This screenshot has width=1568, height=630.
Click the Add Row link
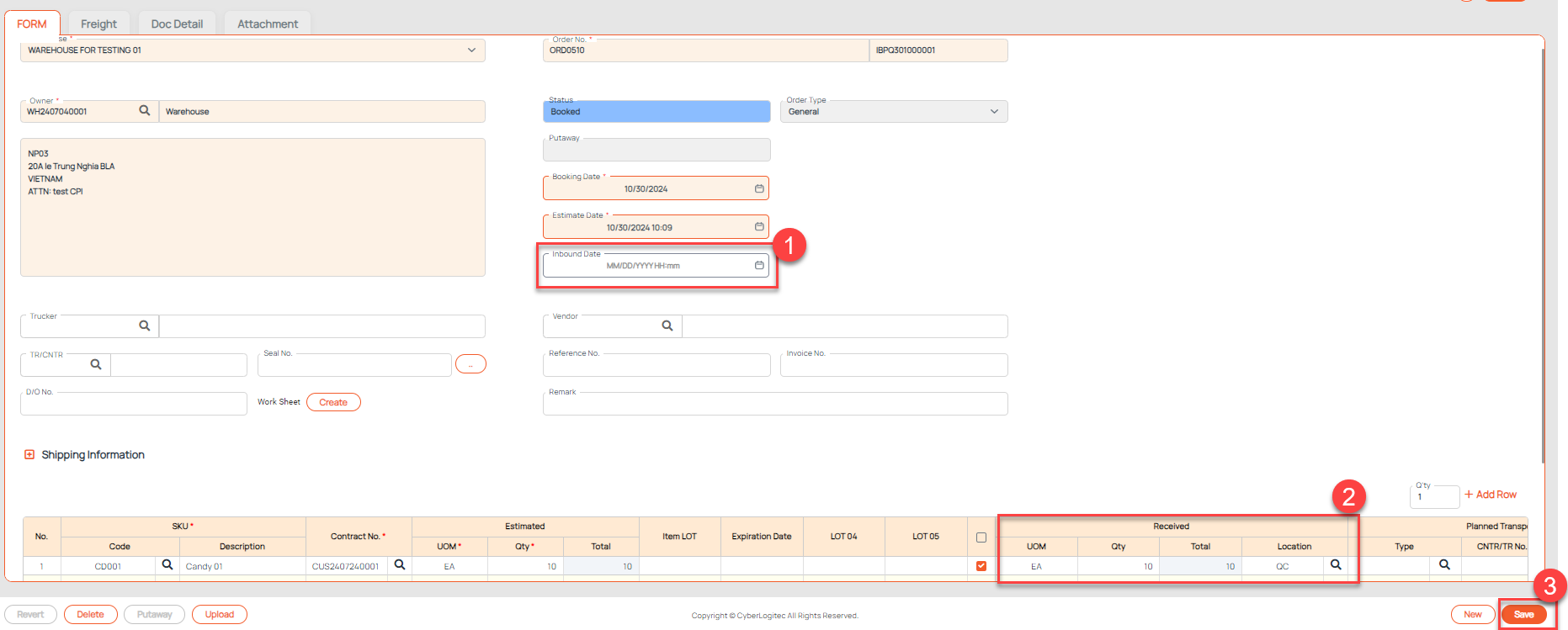[1491, 495]
